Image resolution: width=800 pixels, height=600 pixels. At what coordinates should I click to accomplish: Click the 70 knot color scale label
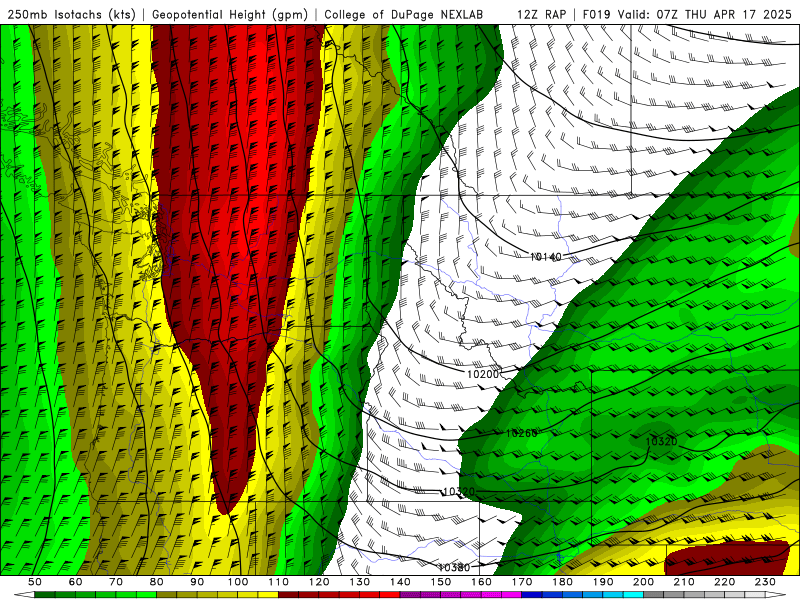click(x=116, y=582)
